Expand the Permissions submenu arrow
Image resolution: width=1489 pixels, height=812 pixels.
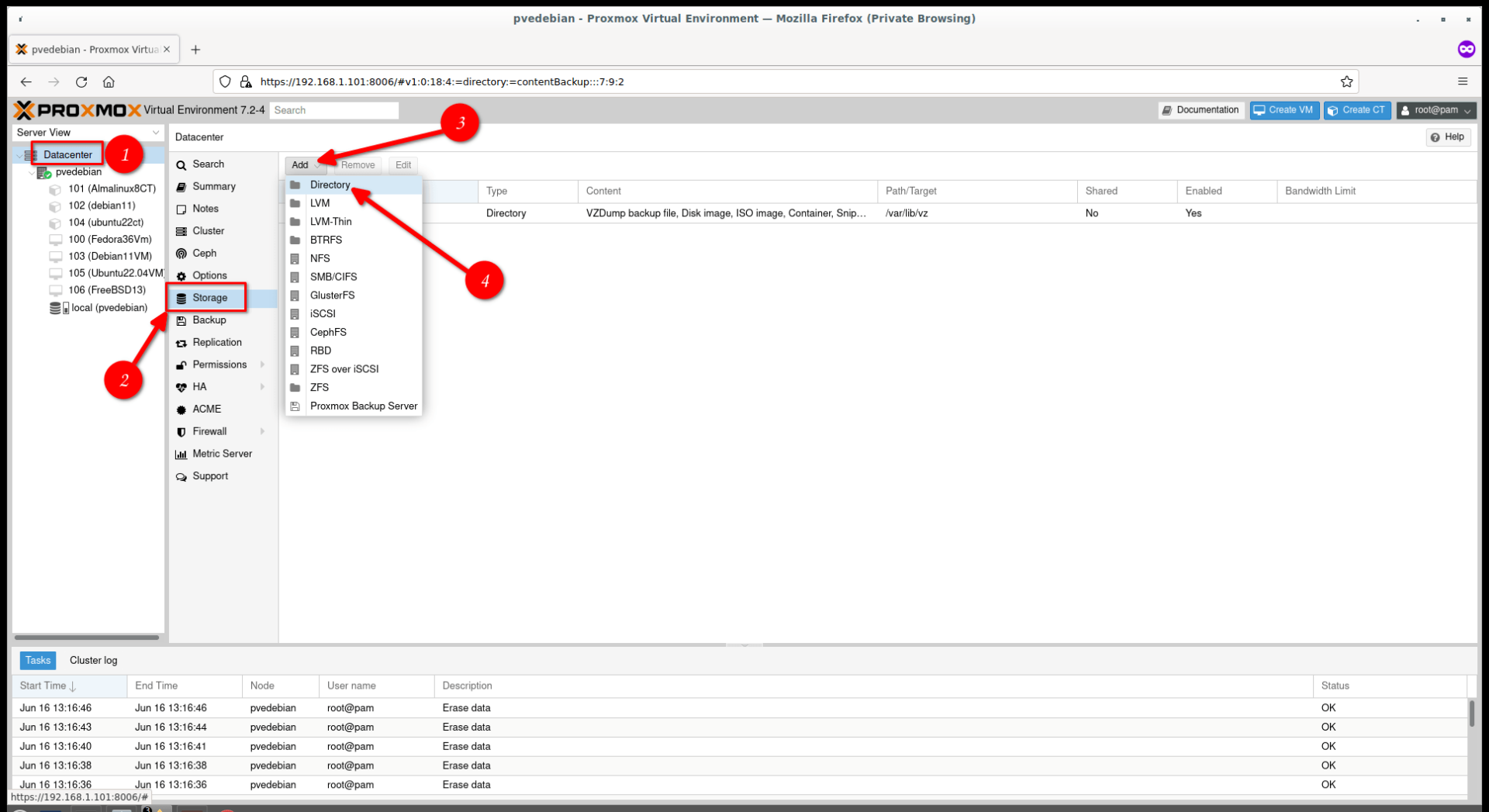(263, 365)
